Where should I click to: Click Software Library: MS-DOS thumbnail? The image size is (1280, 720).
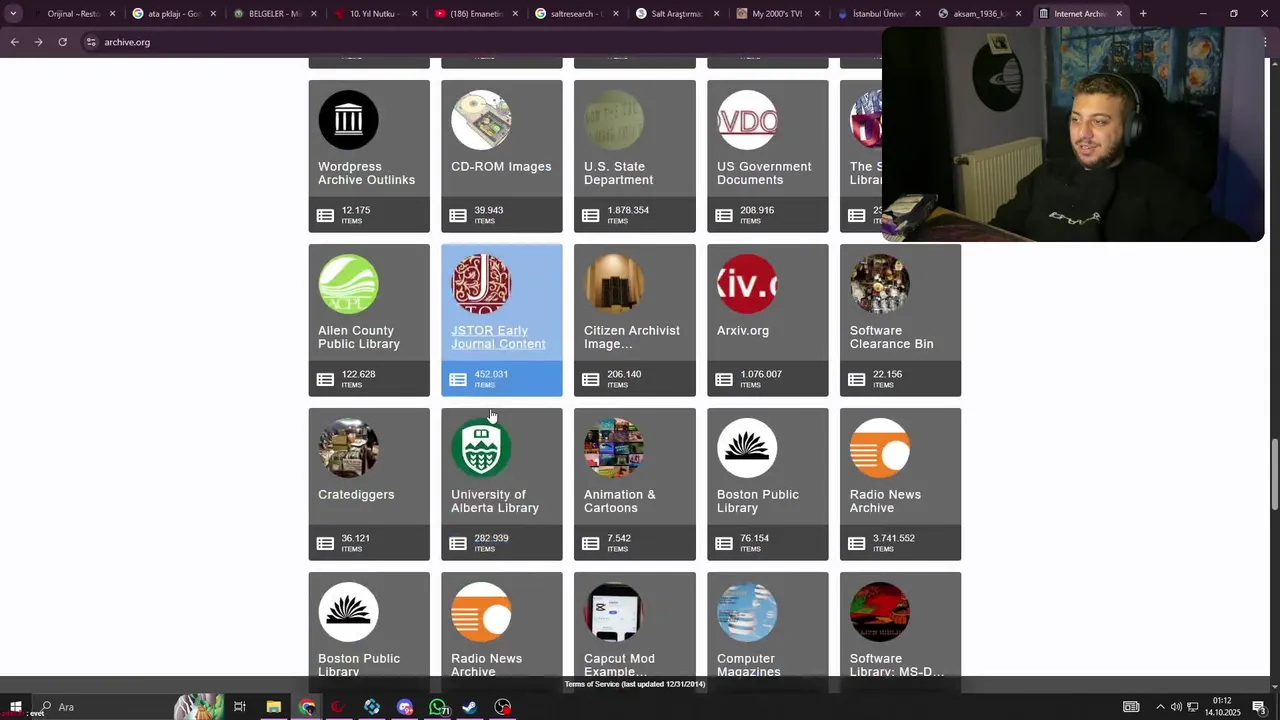click(880, 612)
